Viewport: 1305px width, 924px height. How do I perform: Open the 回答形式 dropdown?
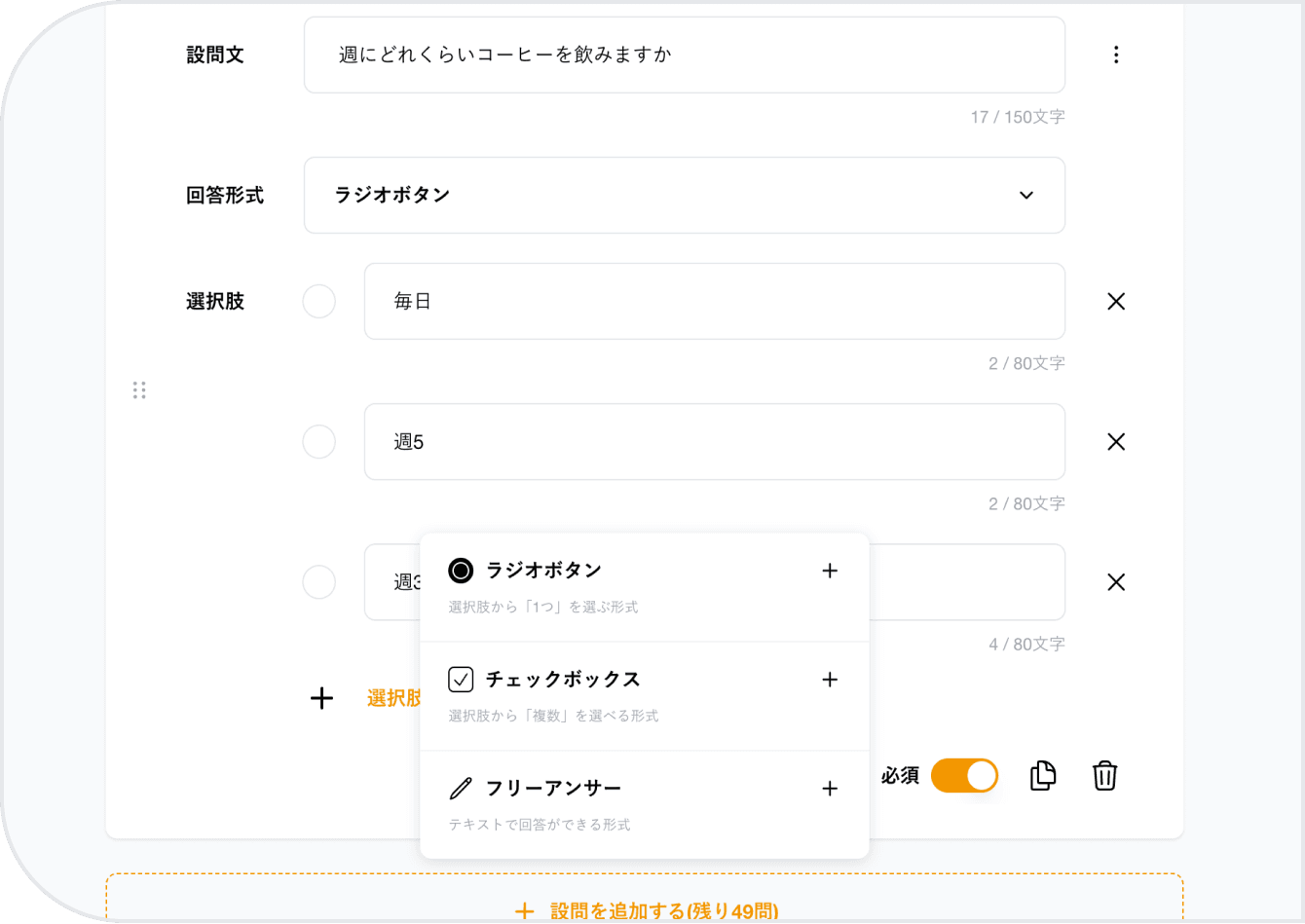click(x=1025, y=195)
